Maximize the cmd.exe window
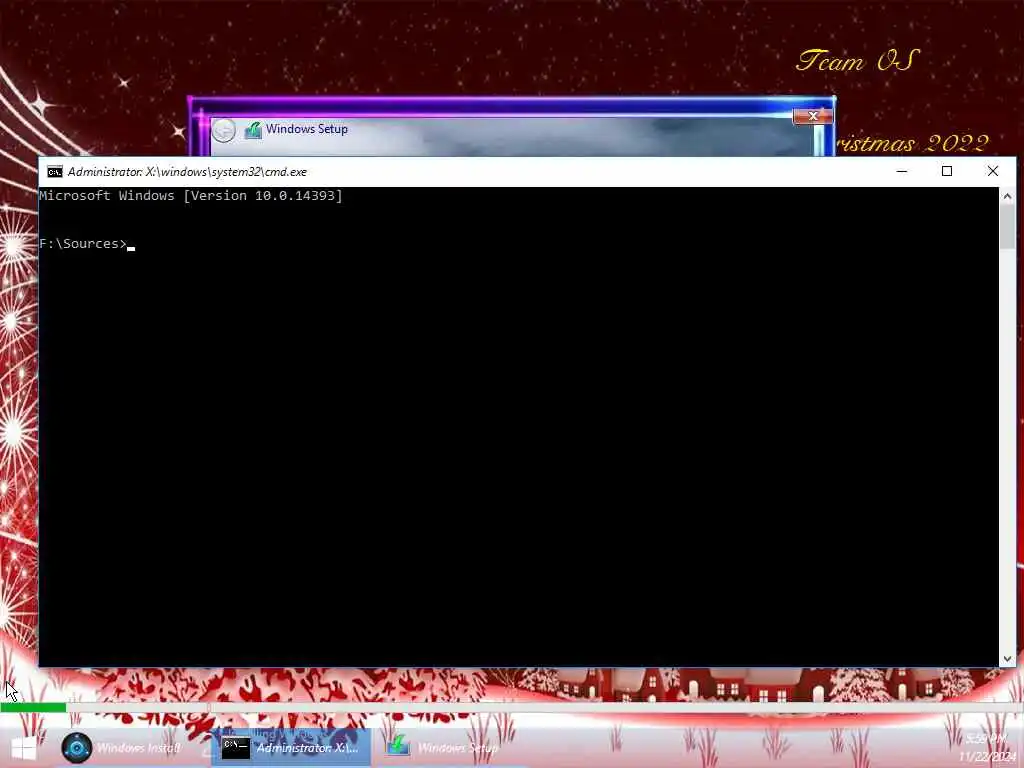The height and width of the screenshot is (768, 1024). click(947, 171)
